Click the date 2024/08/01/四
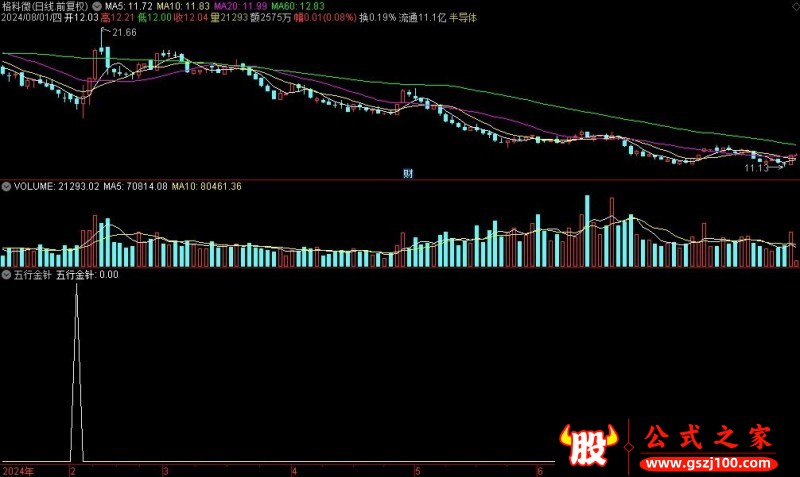 [x=31, y=18]
